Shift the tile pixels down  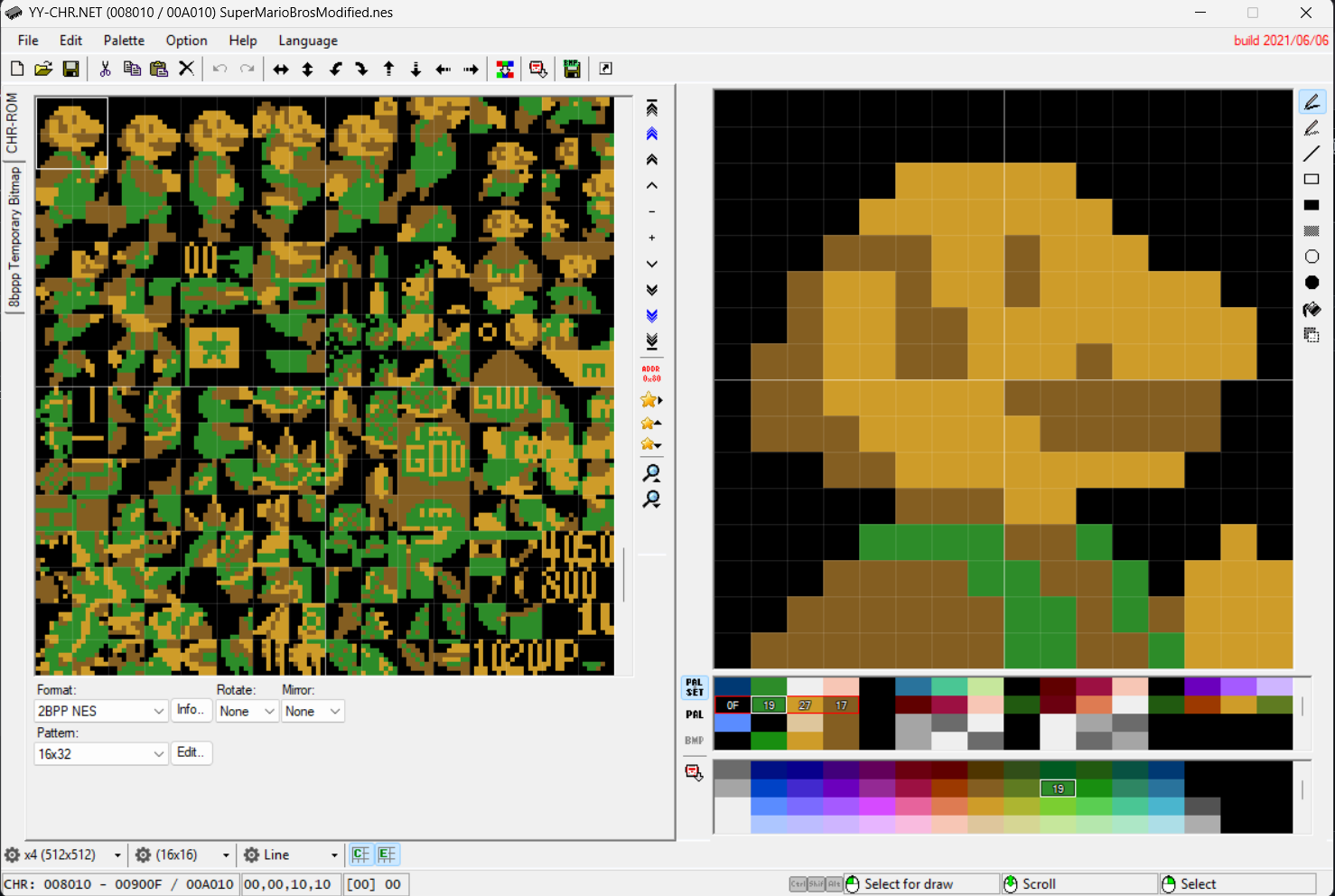point(416,69)
